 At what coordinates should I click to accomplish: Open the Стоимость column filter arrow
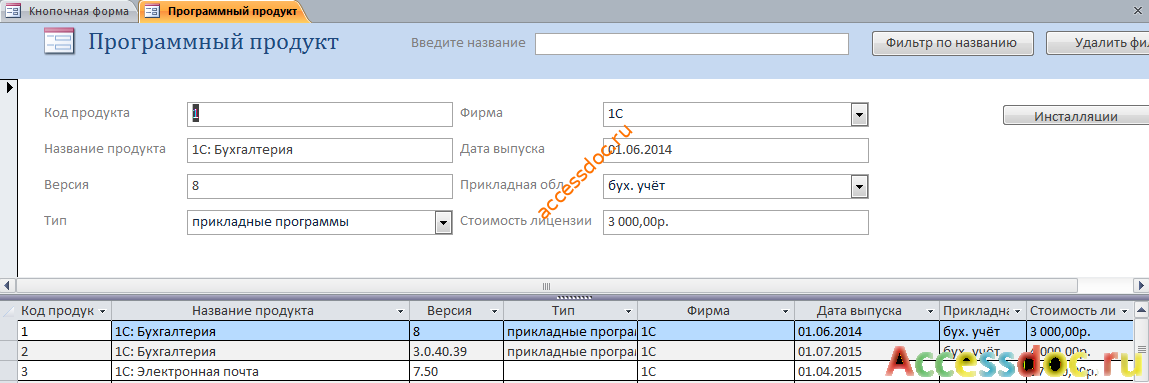(x=1124, y=311)
